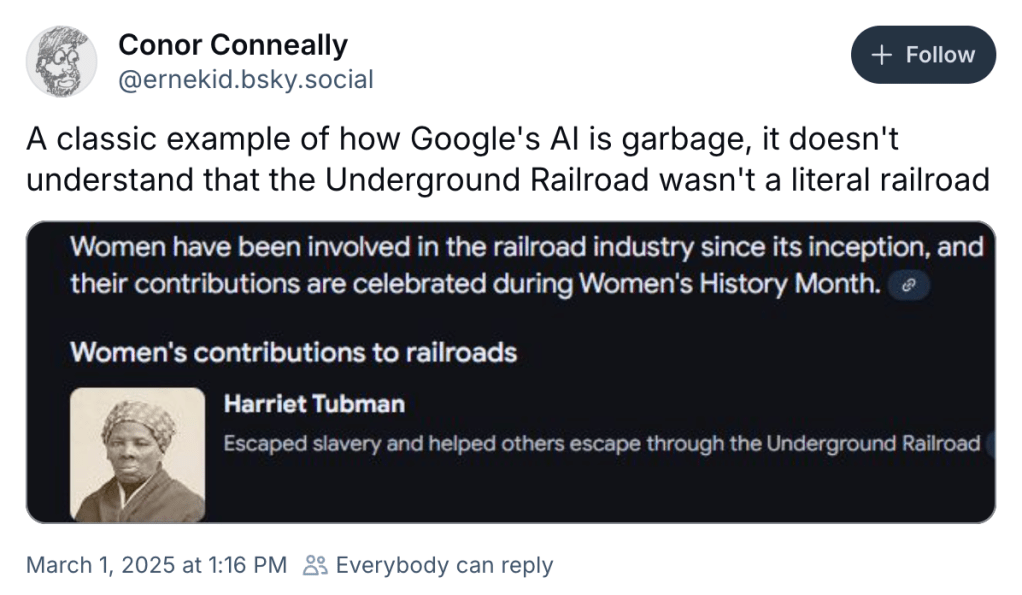The height and width of the screenshot is (595, 1022).
Task: Select the Harriet Tubman name heading
Action: tap(314, 404)
